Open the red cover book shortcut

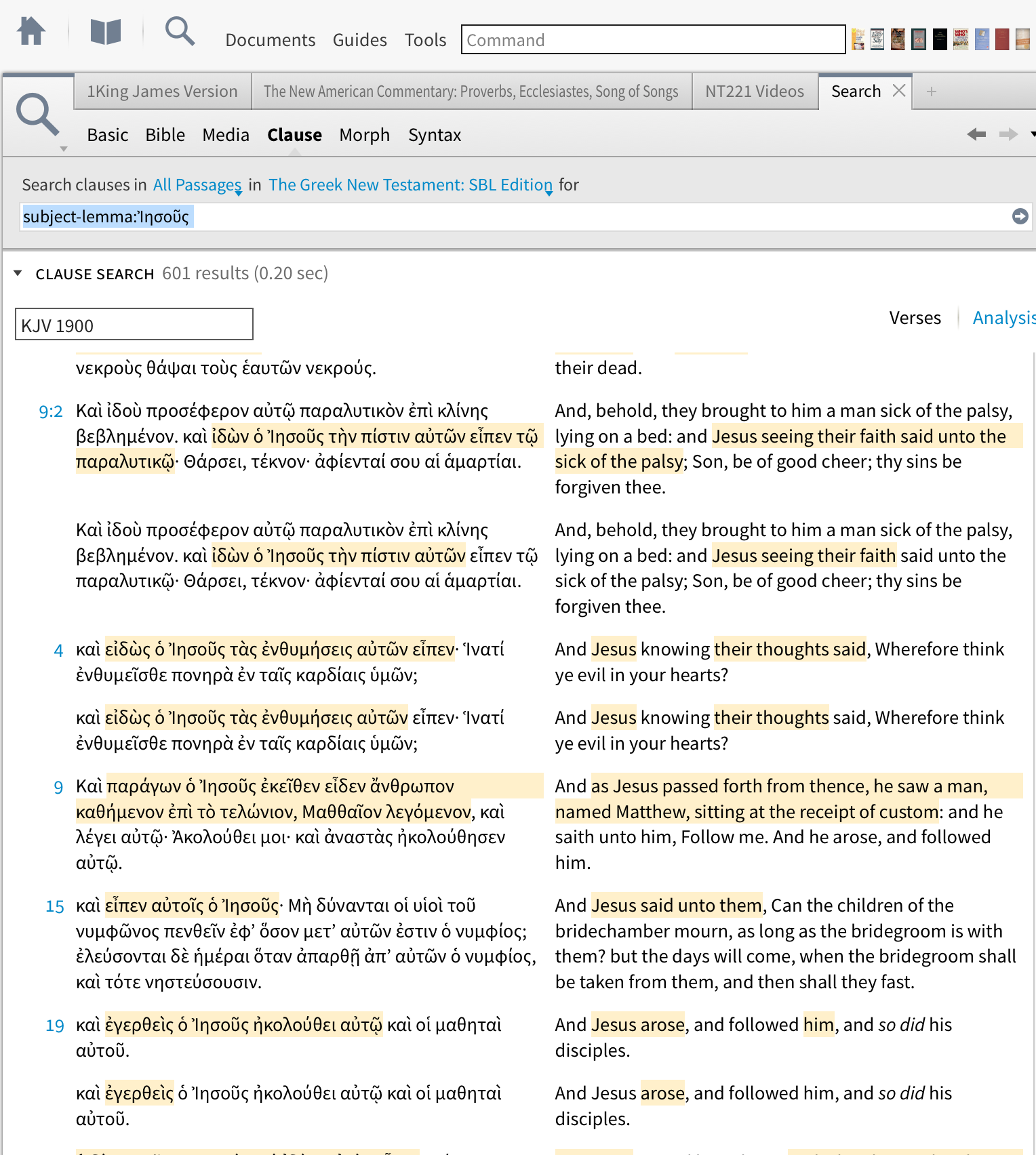click(1002, 39)
